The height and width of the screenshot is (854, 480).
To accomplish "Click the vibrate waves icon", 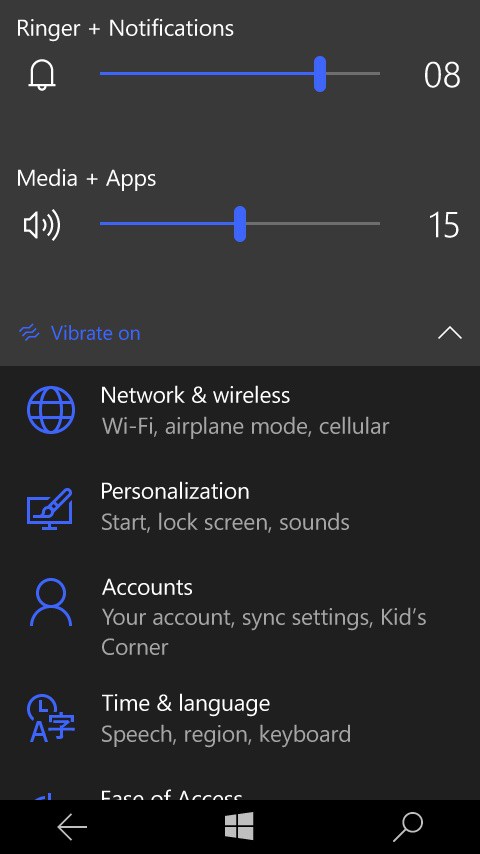I will (x=29, y=332).
